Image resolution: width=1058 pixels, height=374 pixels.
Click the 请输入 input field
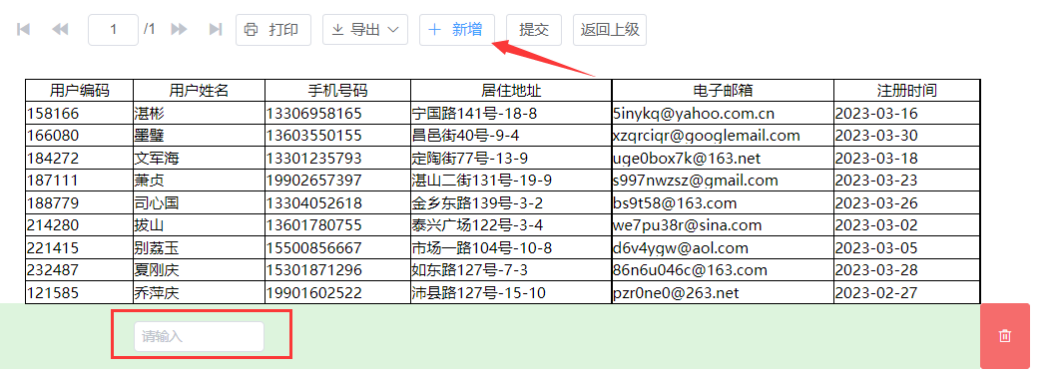pyautogui.click(x=199, y=336)
